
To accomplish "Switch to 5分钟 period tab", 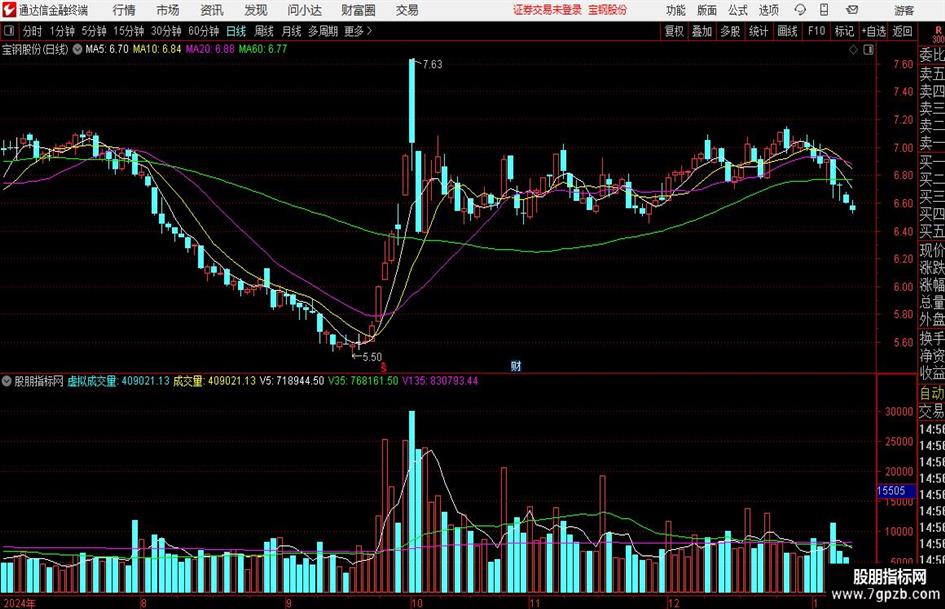I will tap(93, 31).
